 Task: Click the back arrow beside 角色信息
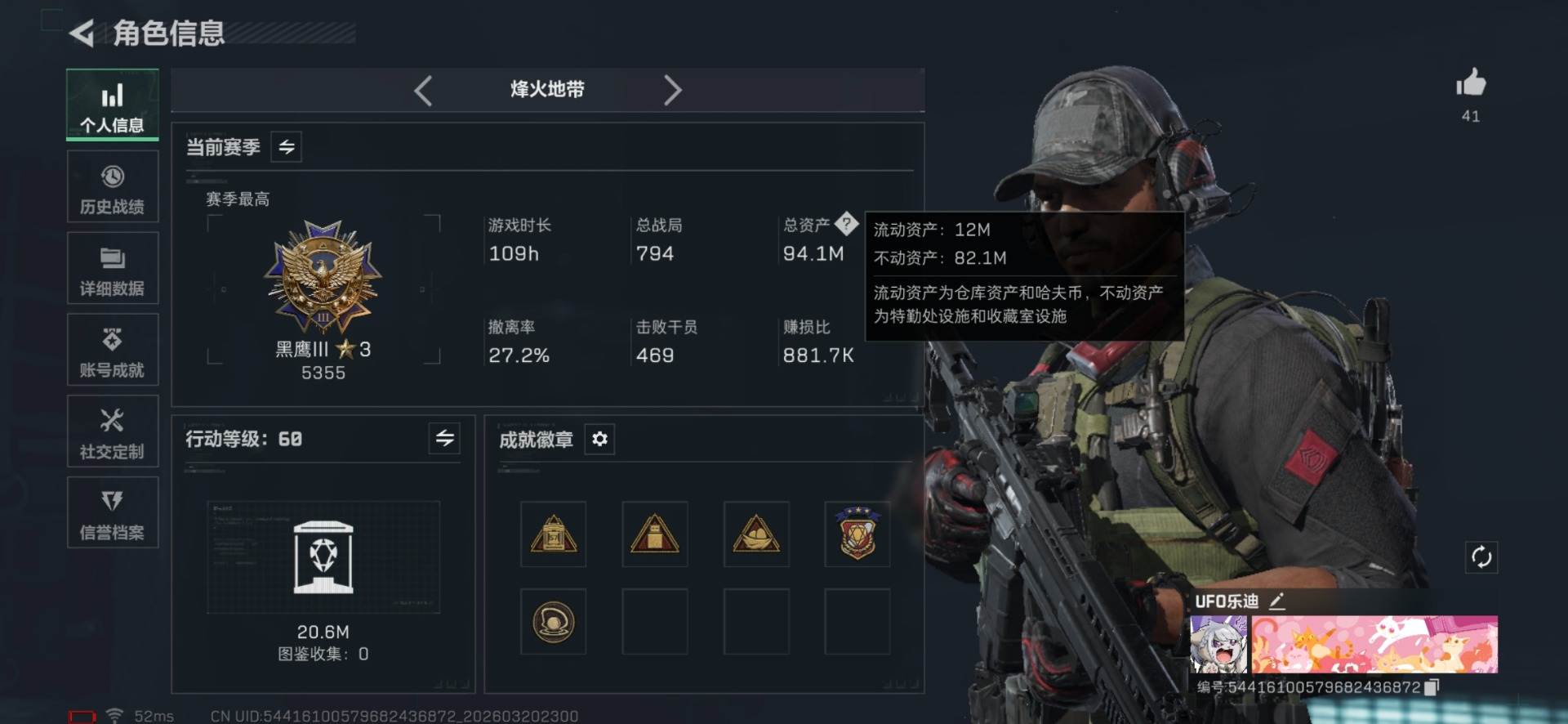pyautogui.click(x=82, y=33)
